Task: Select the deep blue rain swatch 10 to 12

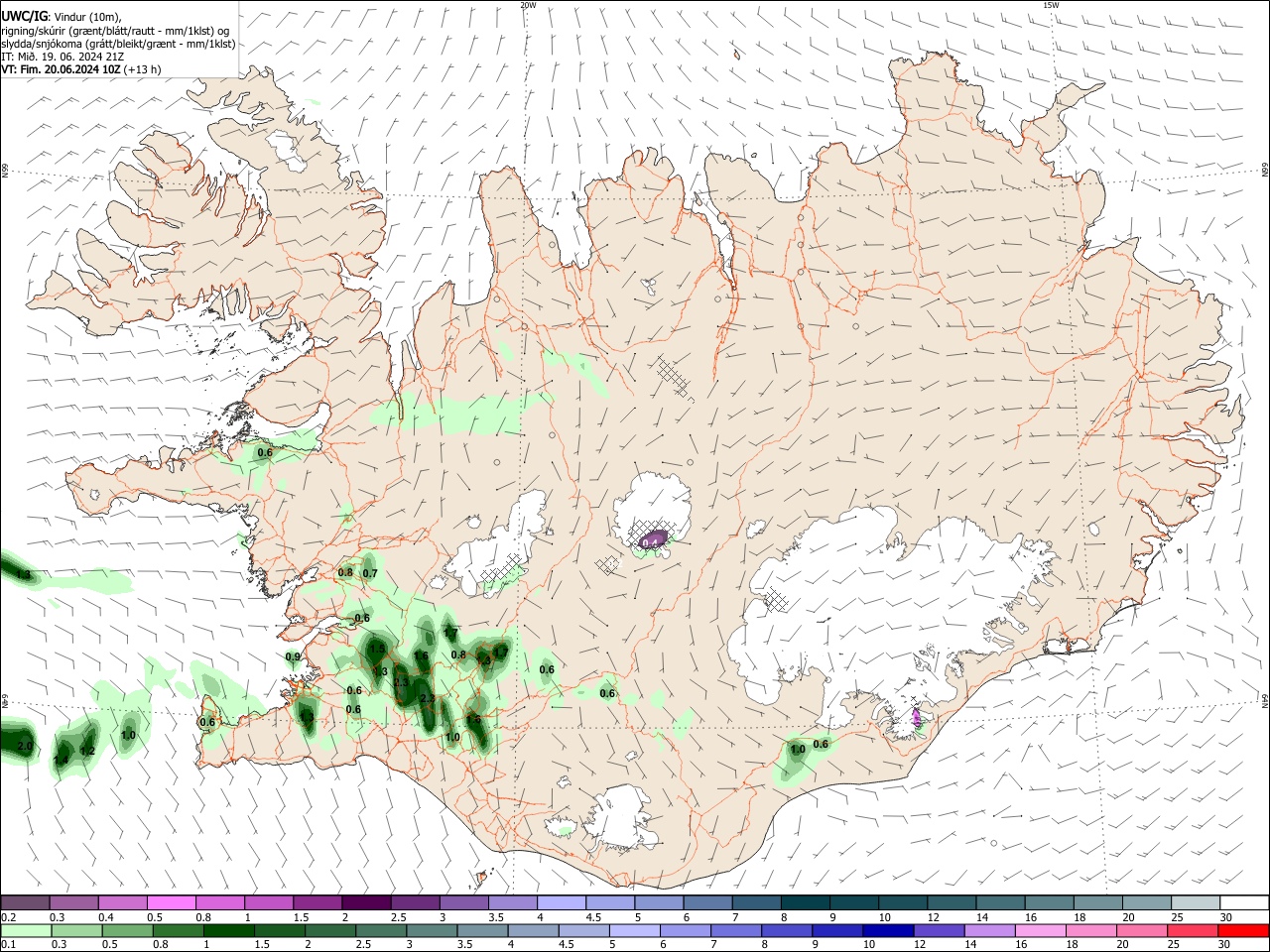Action: [888, 931]
